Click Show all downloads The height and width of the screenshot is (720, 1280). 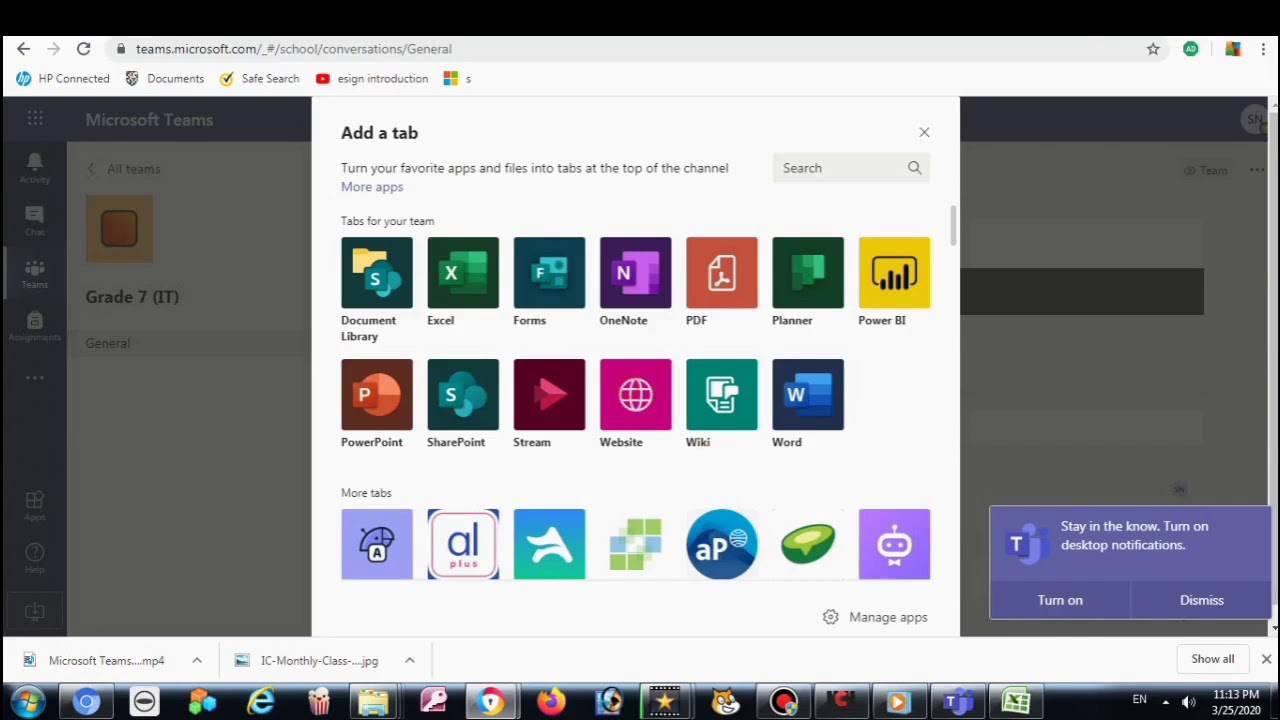click(x=1213, y=659)
